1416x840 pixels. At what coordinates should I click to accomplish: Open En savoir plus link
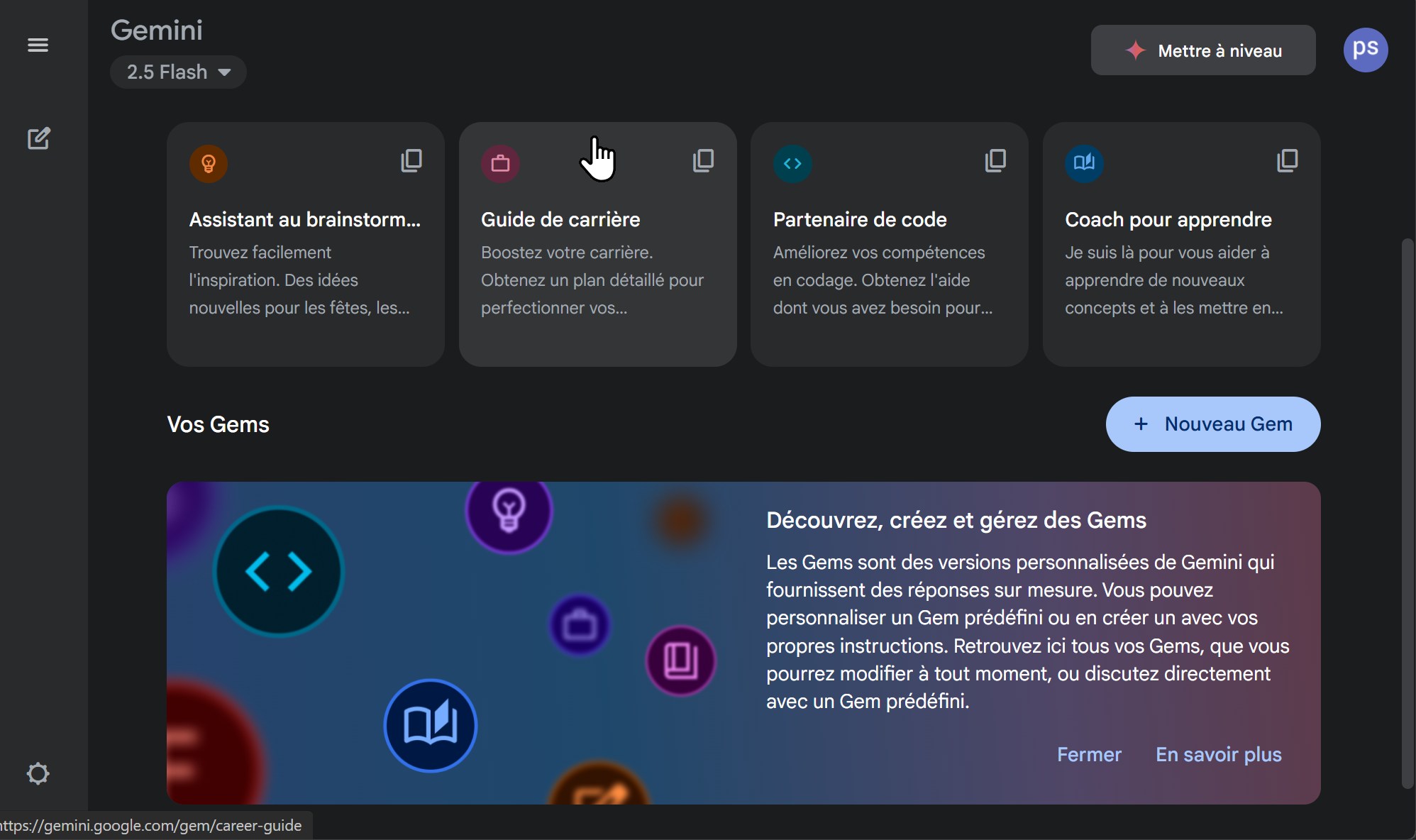tap(1219, 755)
